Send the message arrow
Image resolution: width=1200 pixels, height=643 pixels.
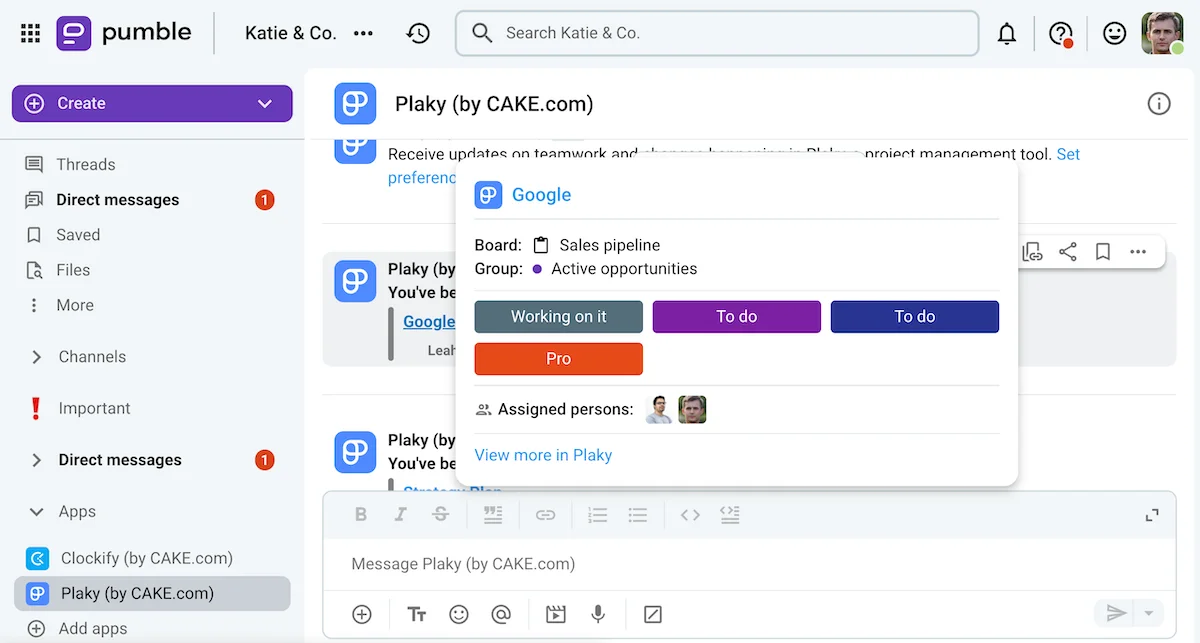pyautogui.click(x=1116, y=613)
